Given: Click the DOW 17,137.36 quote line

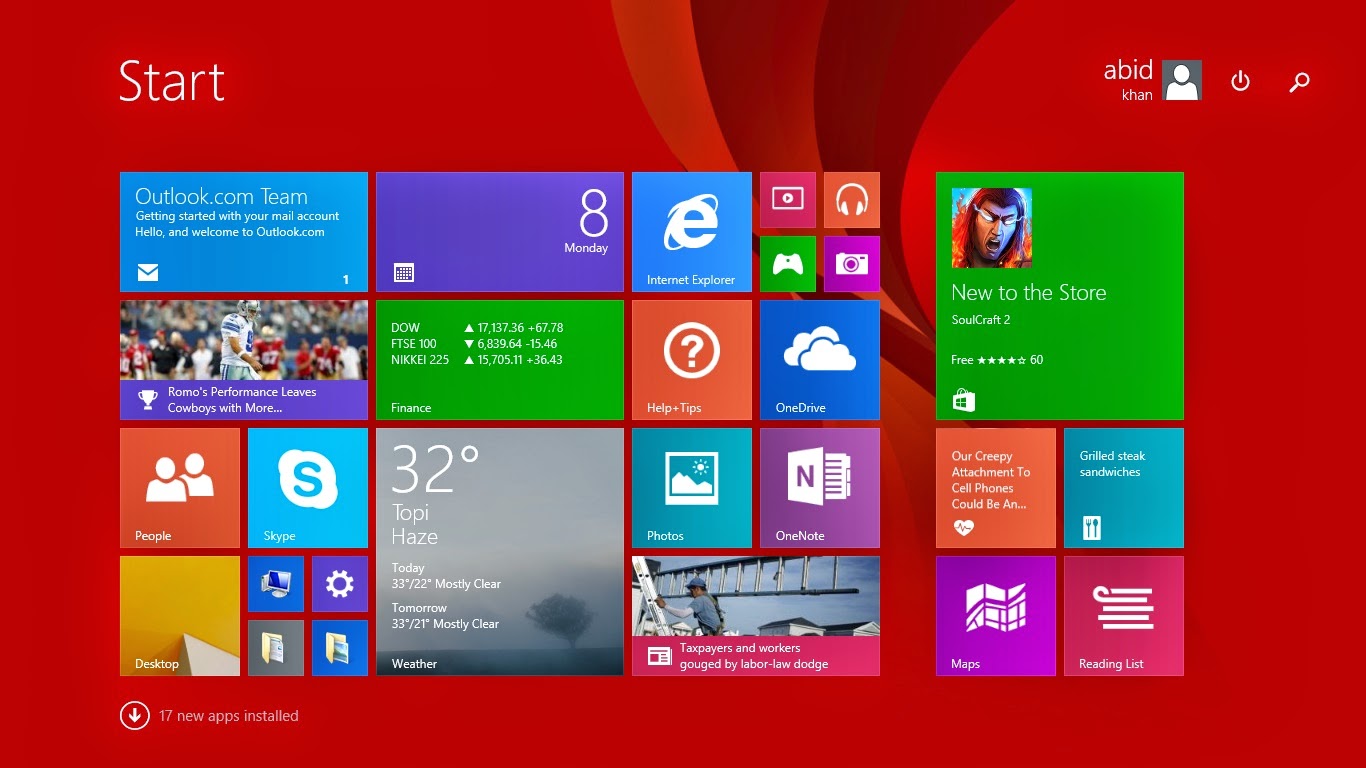Looking at the screenshot, I should (x=477, y=328).
